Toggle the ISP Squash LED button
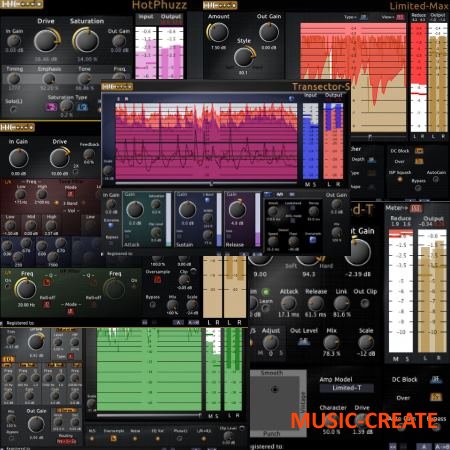Image resolution: width=450 pixels, height=450 pixels. [x=399, y=179]
